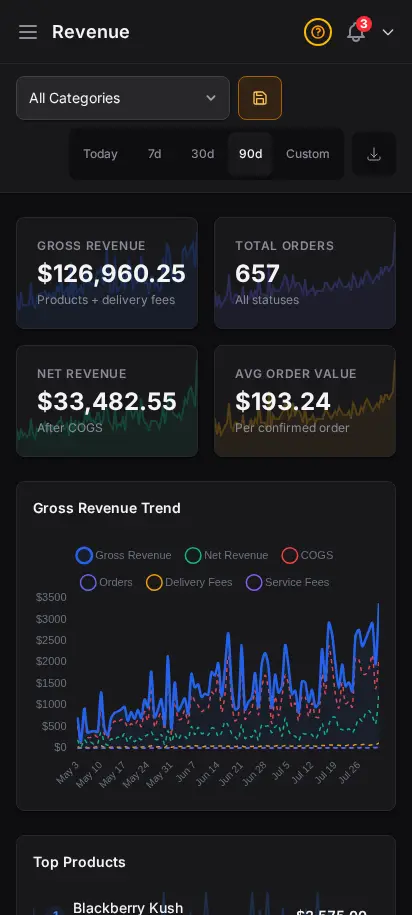Toggle Gross Revenue series in legend
Viewport: 412px width, 915px height.
(124, 555)
